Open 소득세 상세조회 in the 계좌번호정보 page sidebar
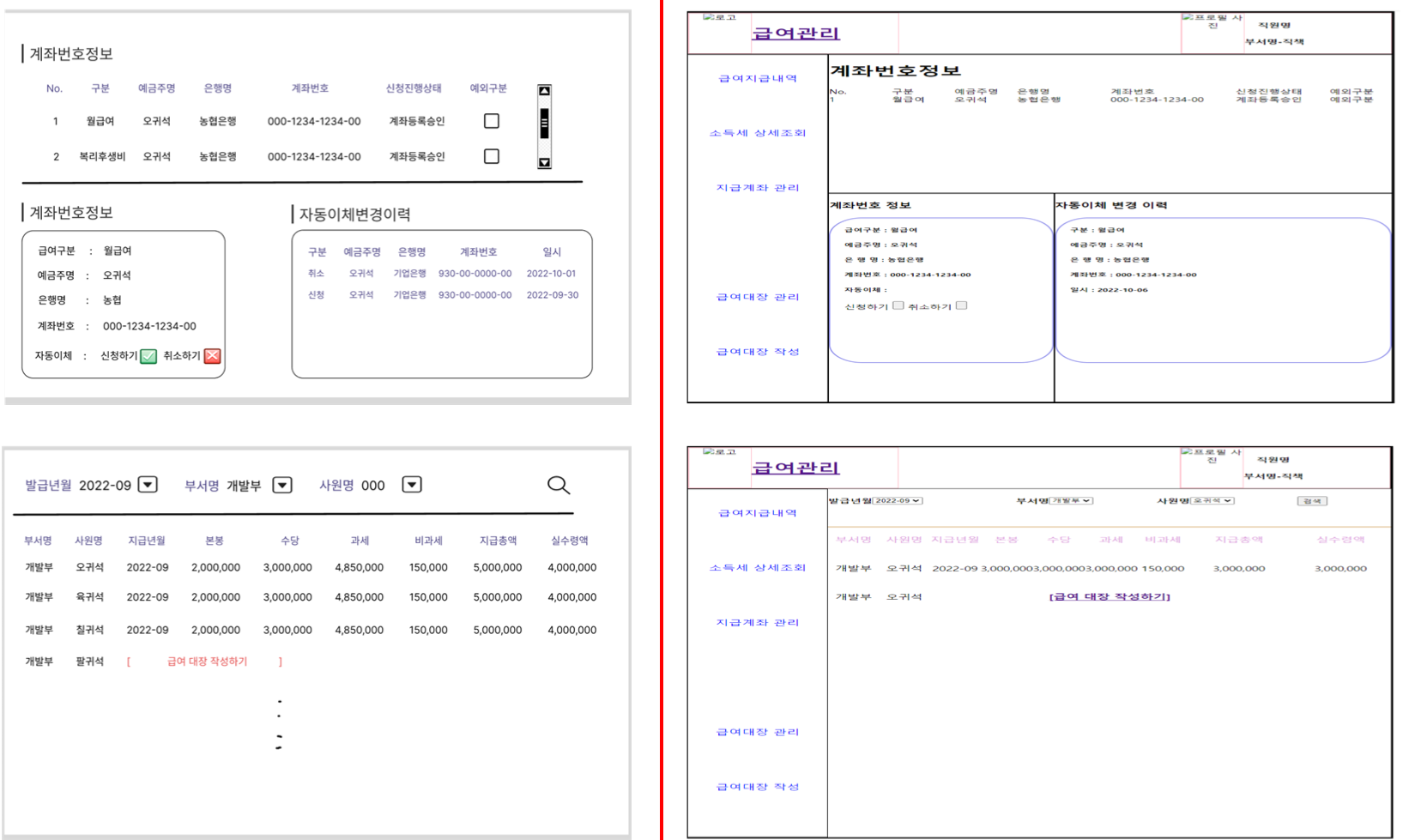The image size is (1403, 840). [758, 133]
